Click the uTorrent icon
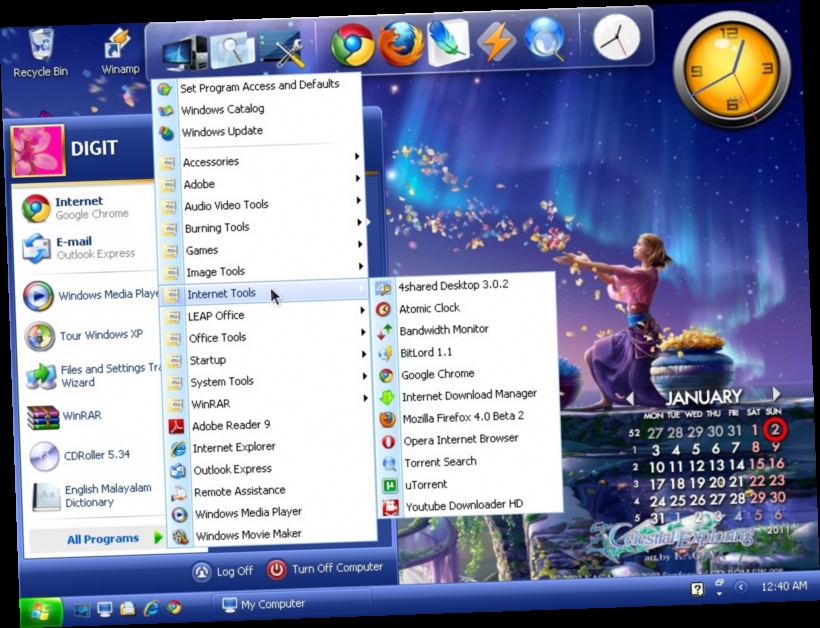The image size is (820, 628). [x=390, y=486]
